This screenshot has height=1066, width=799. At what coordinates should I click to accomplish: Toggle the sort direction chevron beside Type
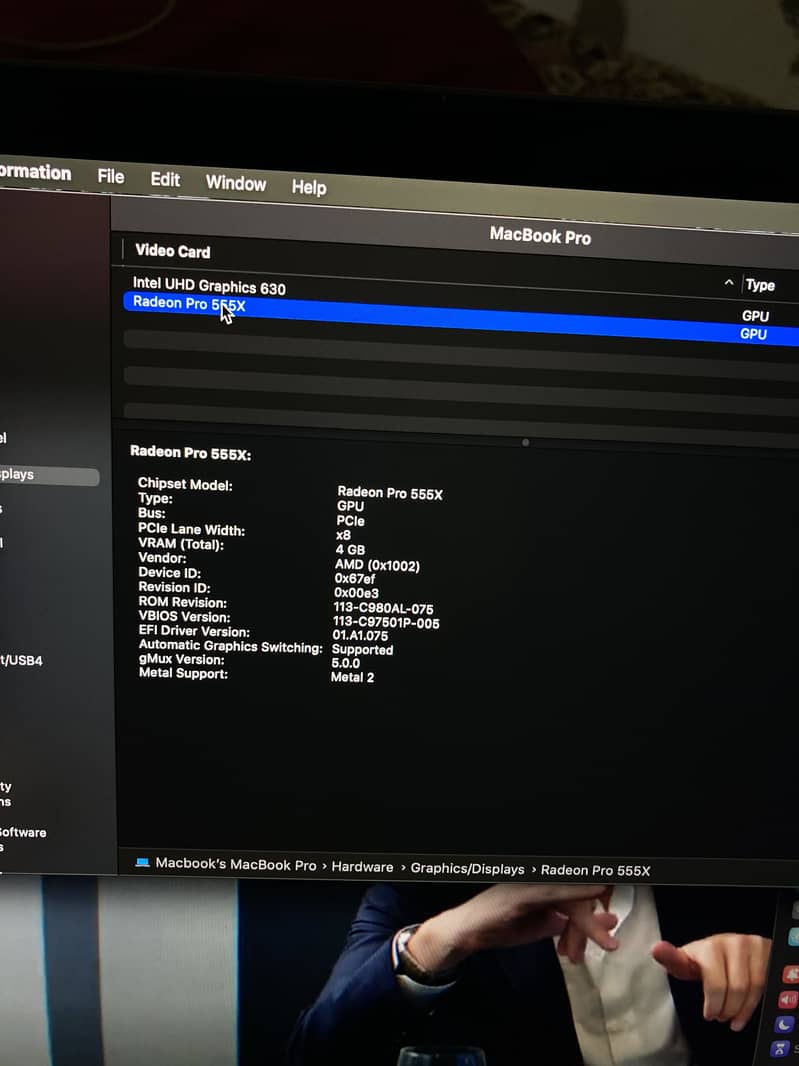[728, 282]
